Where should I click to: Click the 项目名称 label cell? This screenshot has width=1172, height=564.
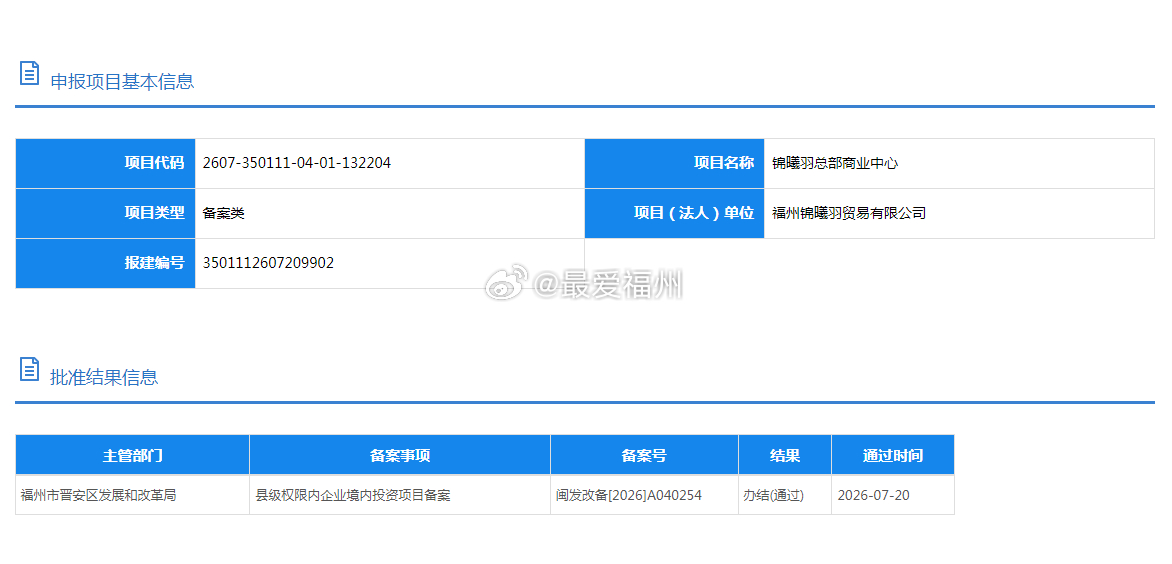pyautogui.click(x=674, y=163)
